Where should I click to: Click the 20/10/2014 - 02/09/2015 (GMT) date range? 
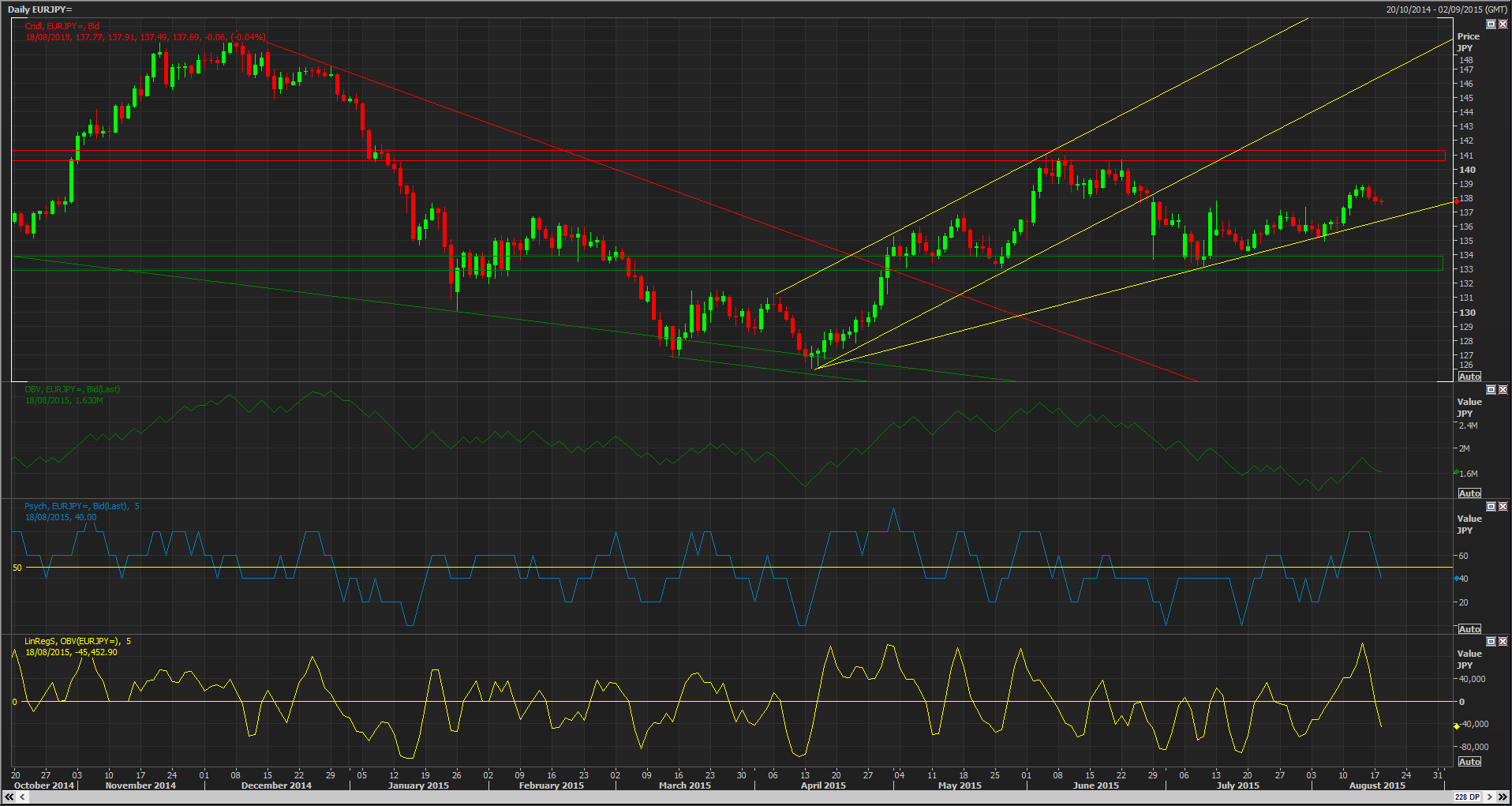click(1447, 9)
